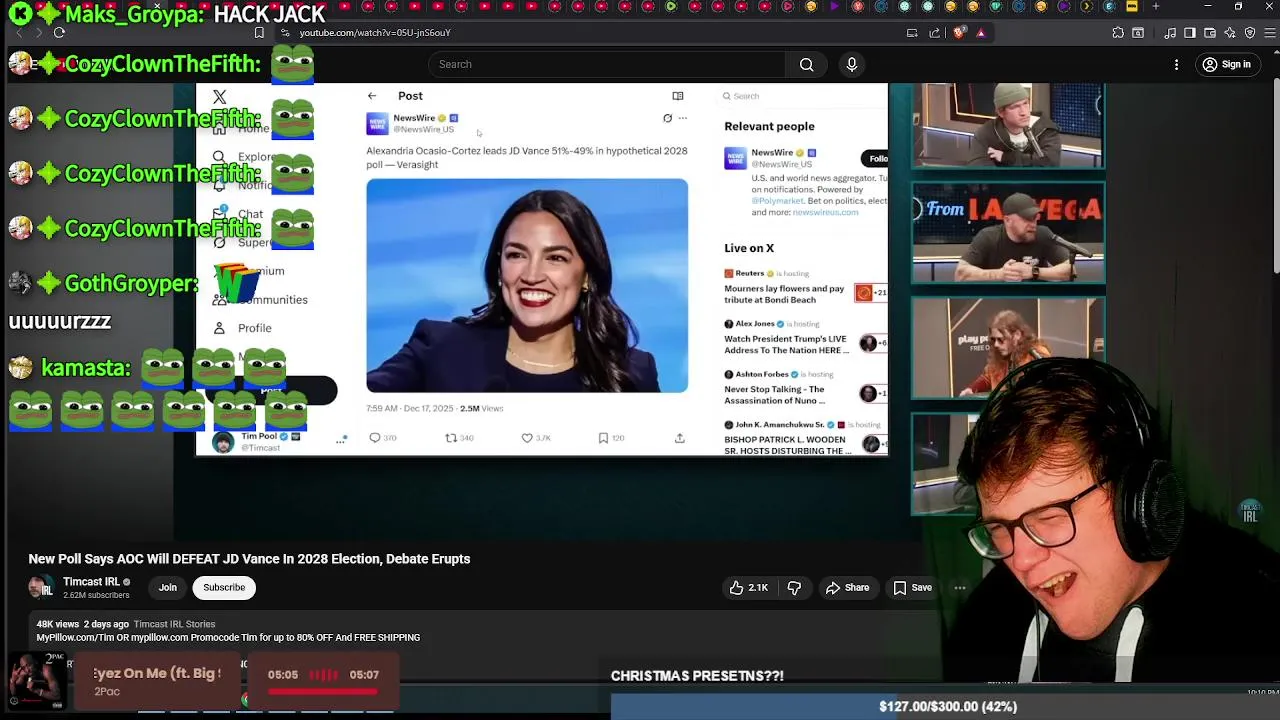Click the From Las Vegas guest webcam
Screen dimensions: 1280x720
[1008, 233]
